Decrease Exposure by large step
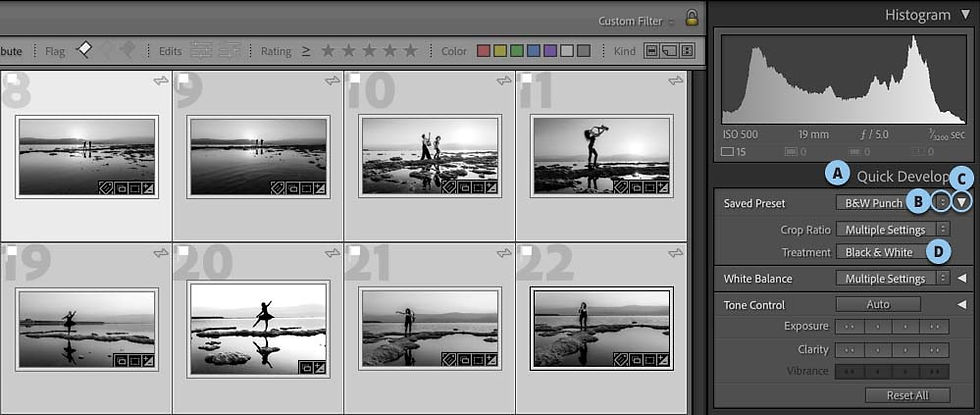Viewport: 980px width, 415px height. click(x=849, y=326)
